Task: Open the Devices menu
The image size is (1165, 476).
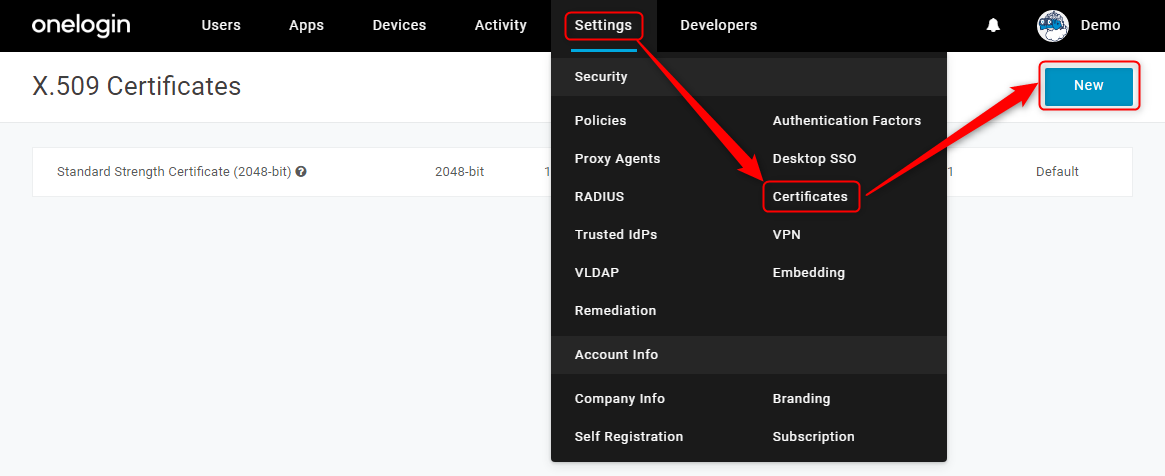Action: pos(399,25)
